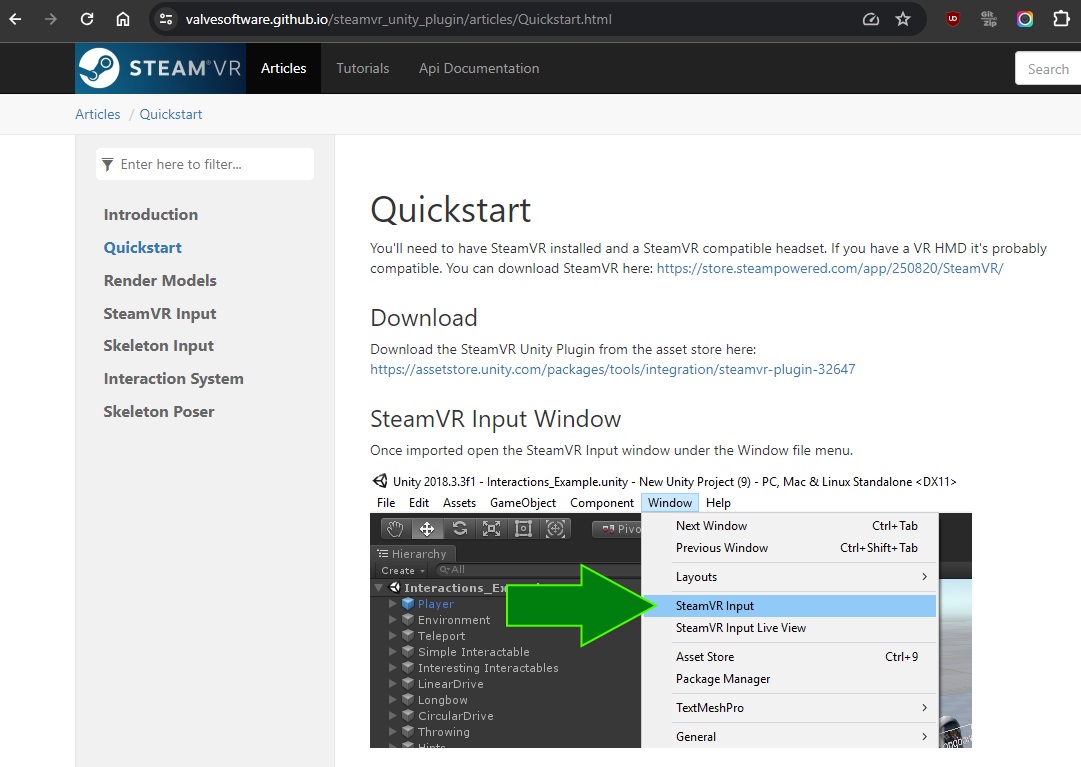1081x767 pixels.
Task: Follow the Unity asset store plugin link
Action: [x=612, y=369]
